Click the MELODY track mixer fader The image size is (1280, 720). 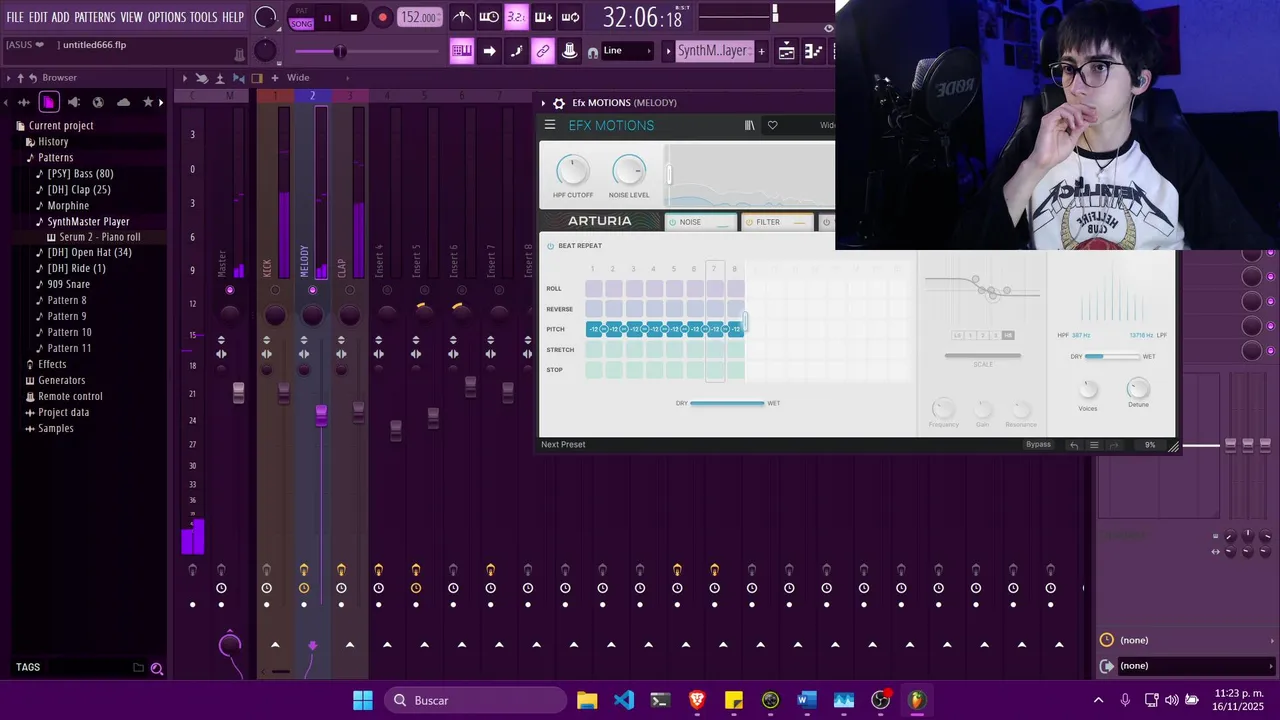point(321,415)
